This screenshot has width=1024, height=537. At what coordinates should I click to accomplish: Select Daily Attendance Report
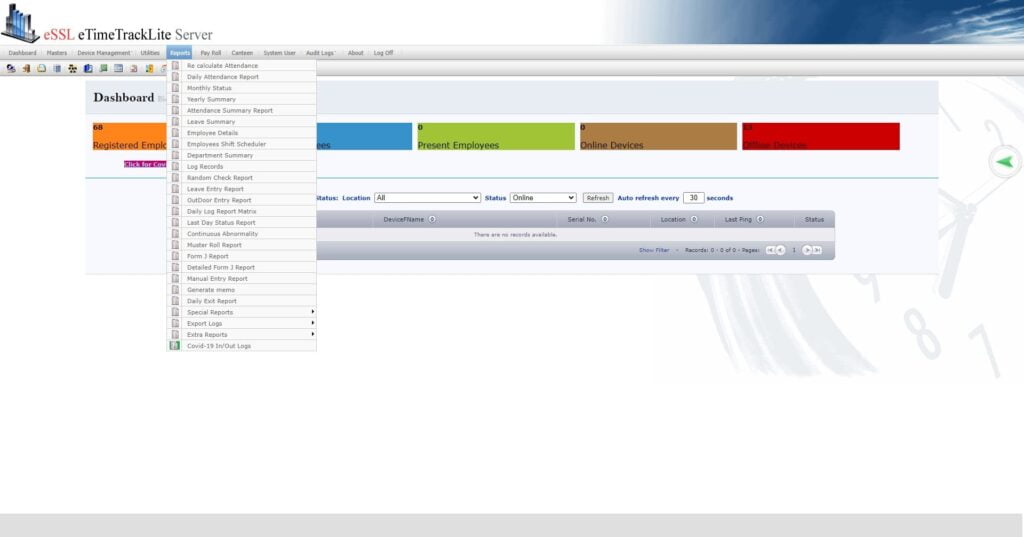(x=242, y=77)
